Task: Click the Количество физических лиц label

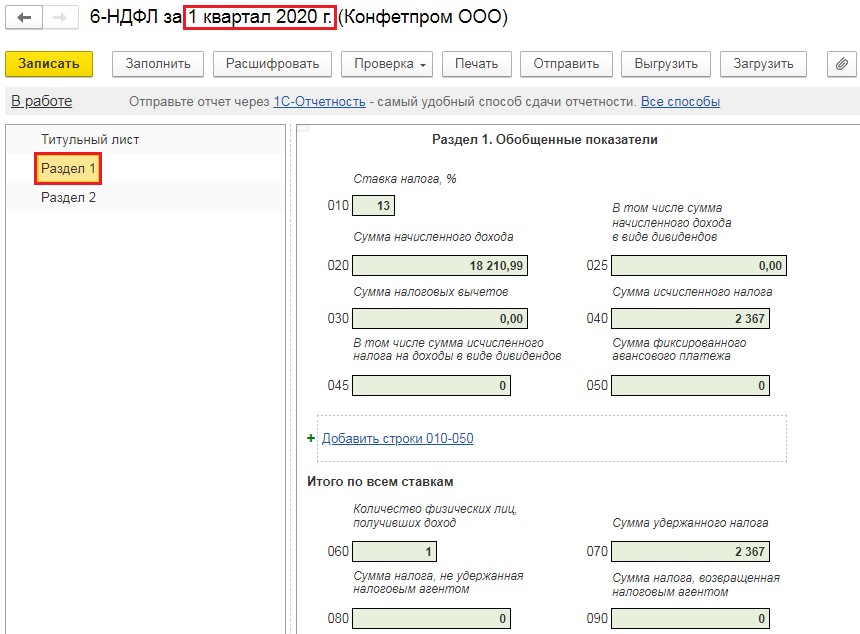Action: (435, 516)
